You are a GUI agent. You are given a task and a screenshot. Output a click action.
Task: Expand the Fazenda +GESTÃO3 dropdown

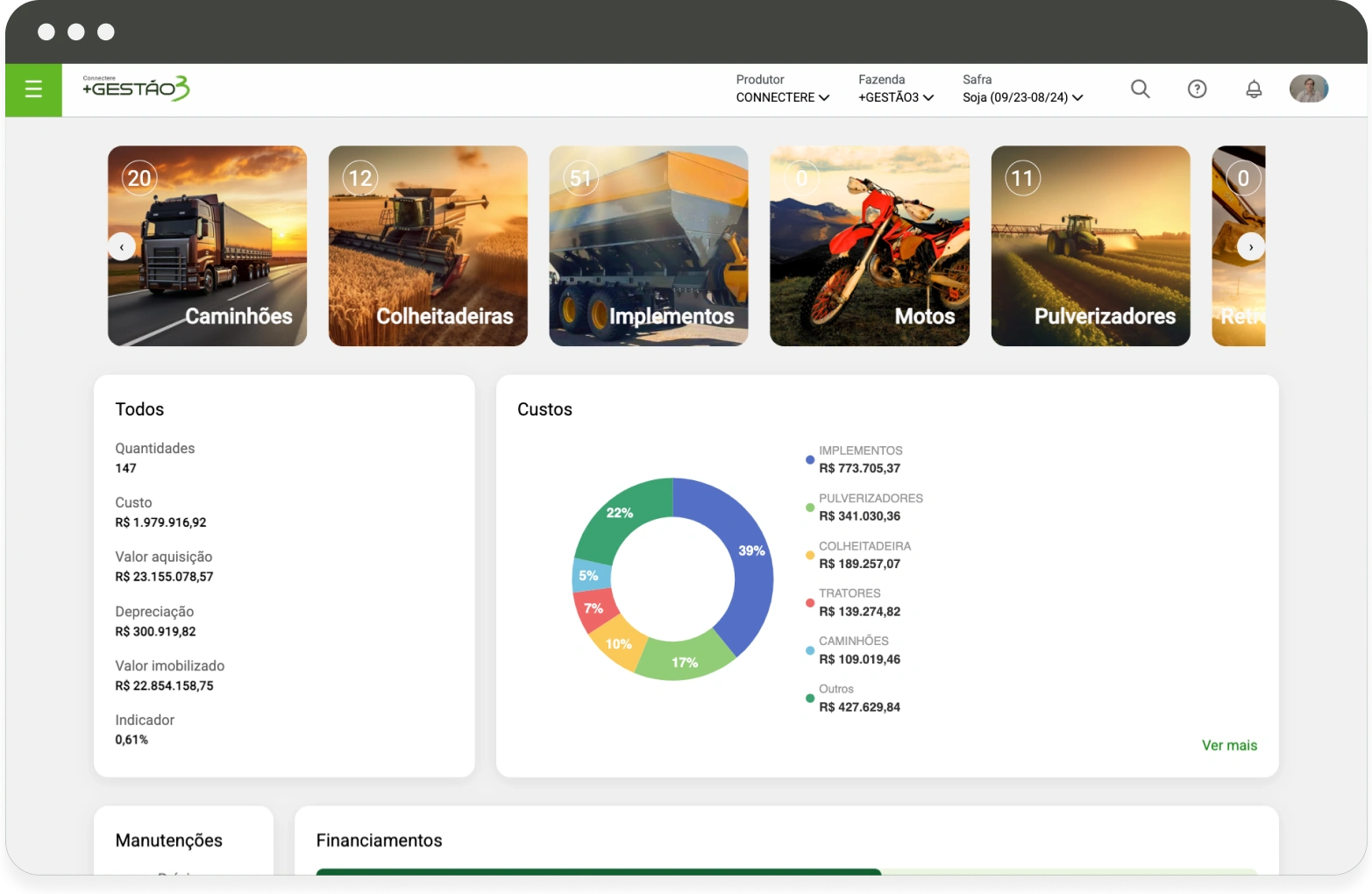[895, 97]
